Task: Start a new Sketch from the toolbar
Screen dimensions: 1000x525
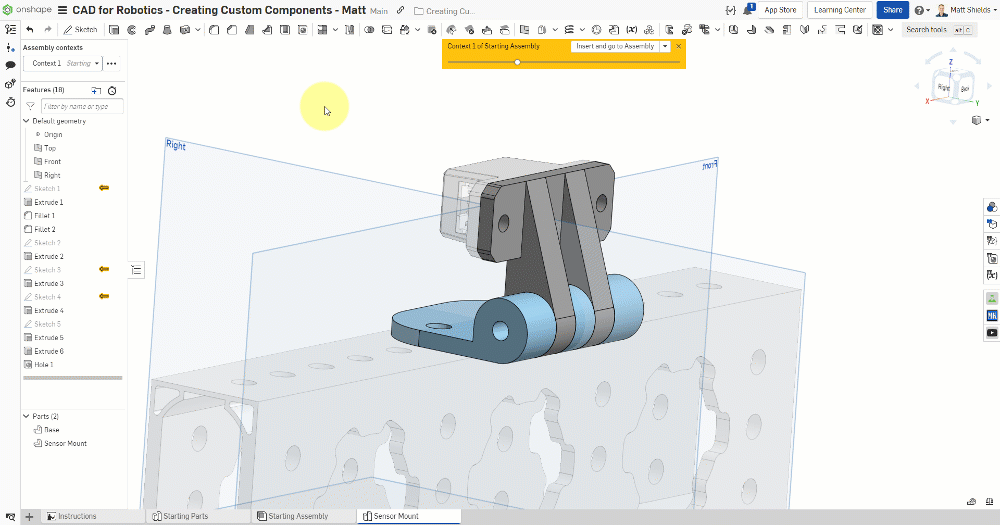Action: pyautogui.click(x=81, y=30)
